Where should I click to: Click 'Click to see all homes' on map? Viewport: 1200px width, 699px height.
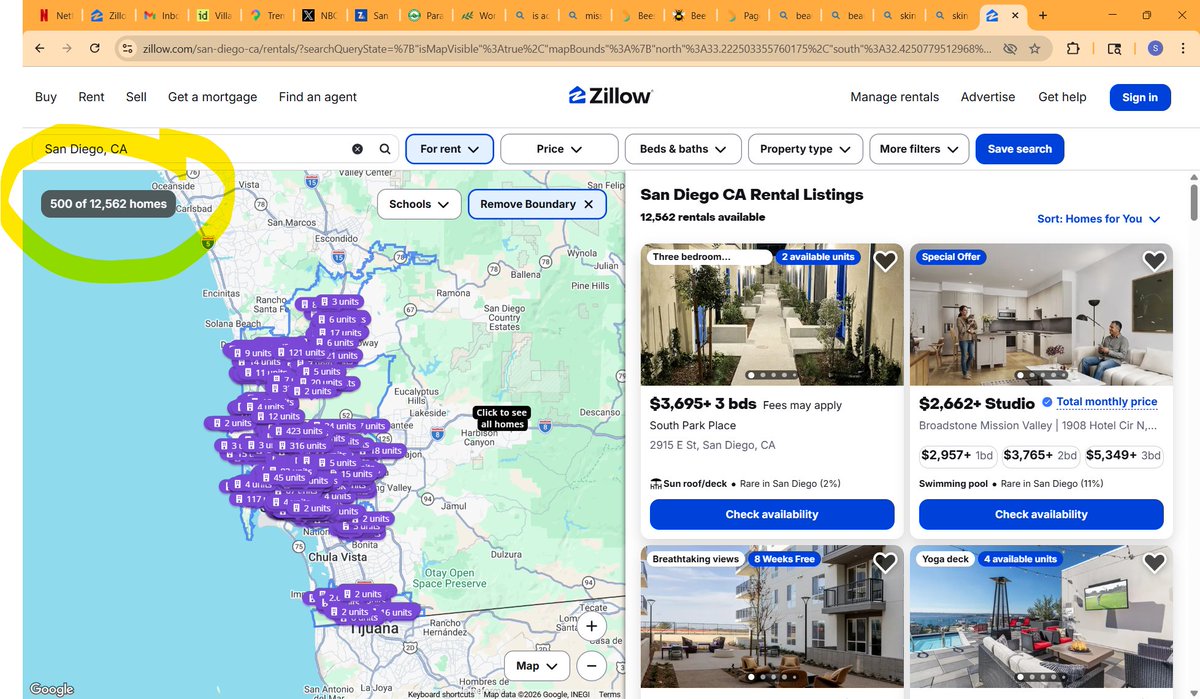tap(501, 418)
